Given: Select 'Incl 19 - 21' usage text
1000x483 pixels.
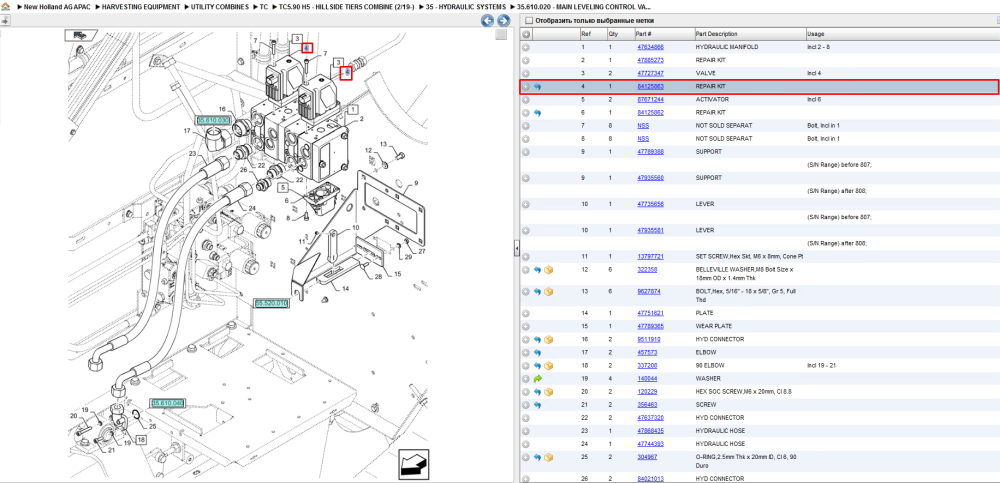Looking at the screenshot, I should (x=821, y=366).
